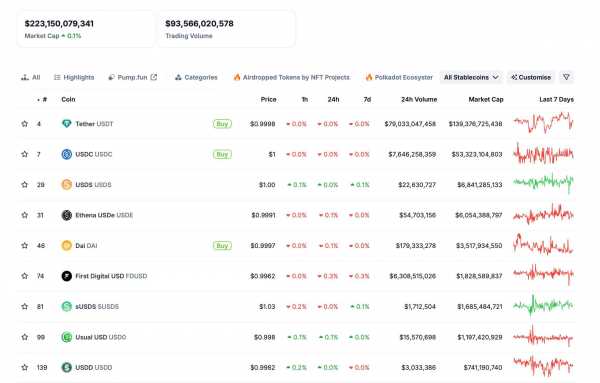
Task: Open the All Stablecoins dropdown
Action: 471,77
